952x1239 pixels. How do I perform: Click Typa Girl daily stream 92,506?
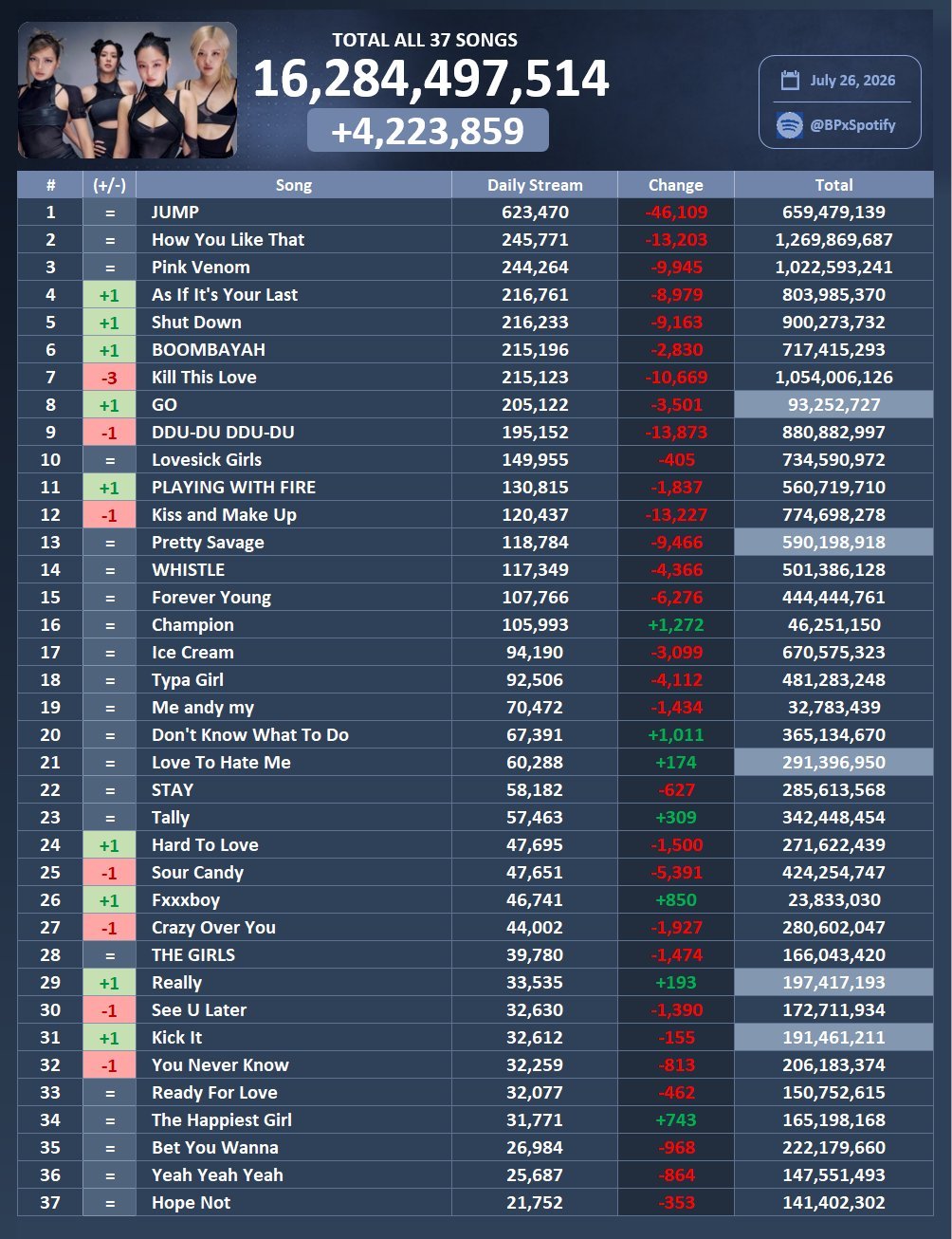tap(535, 680)
